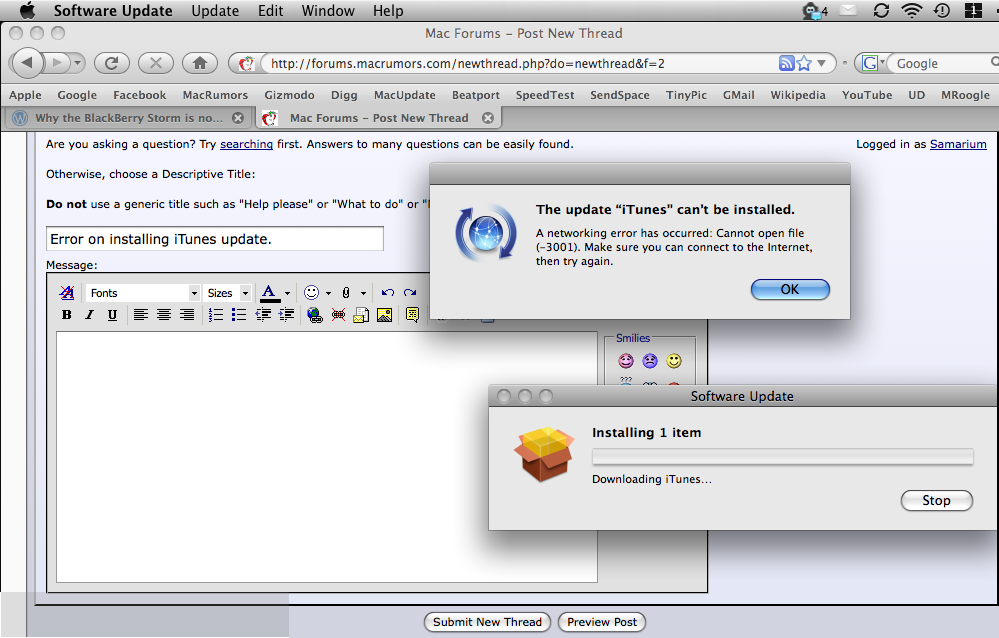Undo the last edit in editor
Image resolution: width=999 pixels, height=638 pixels.
click(387, 293)
